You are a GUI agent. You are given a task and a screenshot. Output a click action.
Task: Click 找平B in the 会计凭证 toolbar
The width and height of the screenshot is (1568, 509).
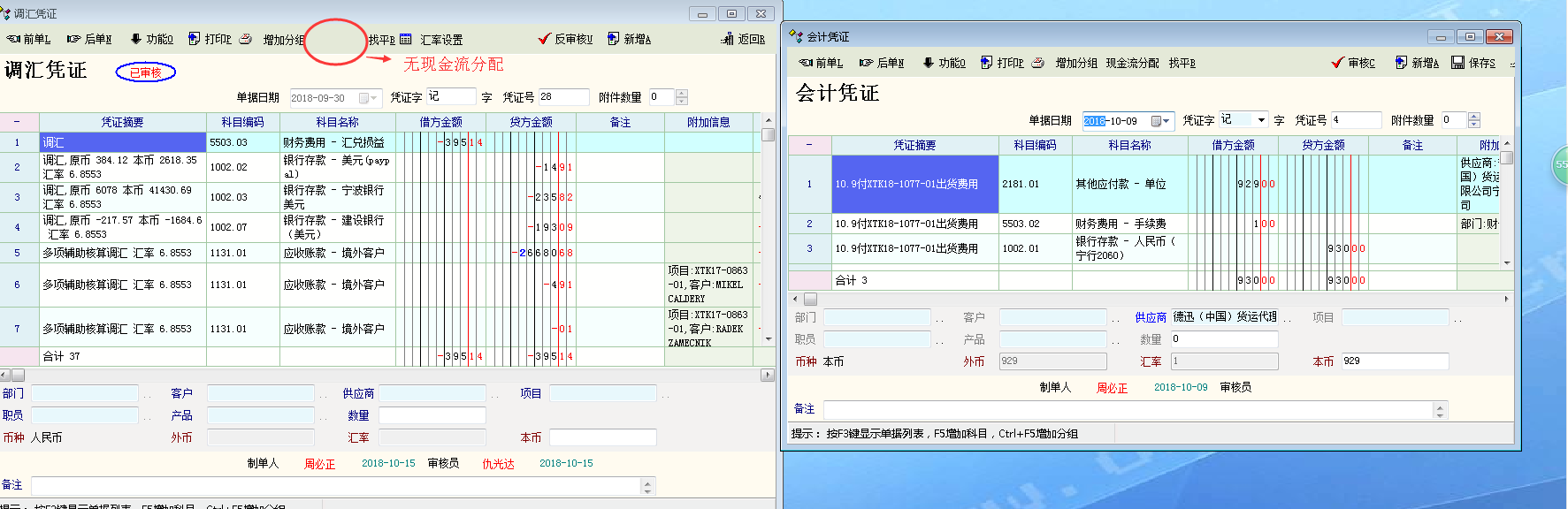pos(1182,63)
